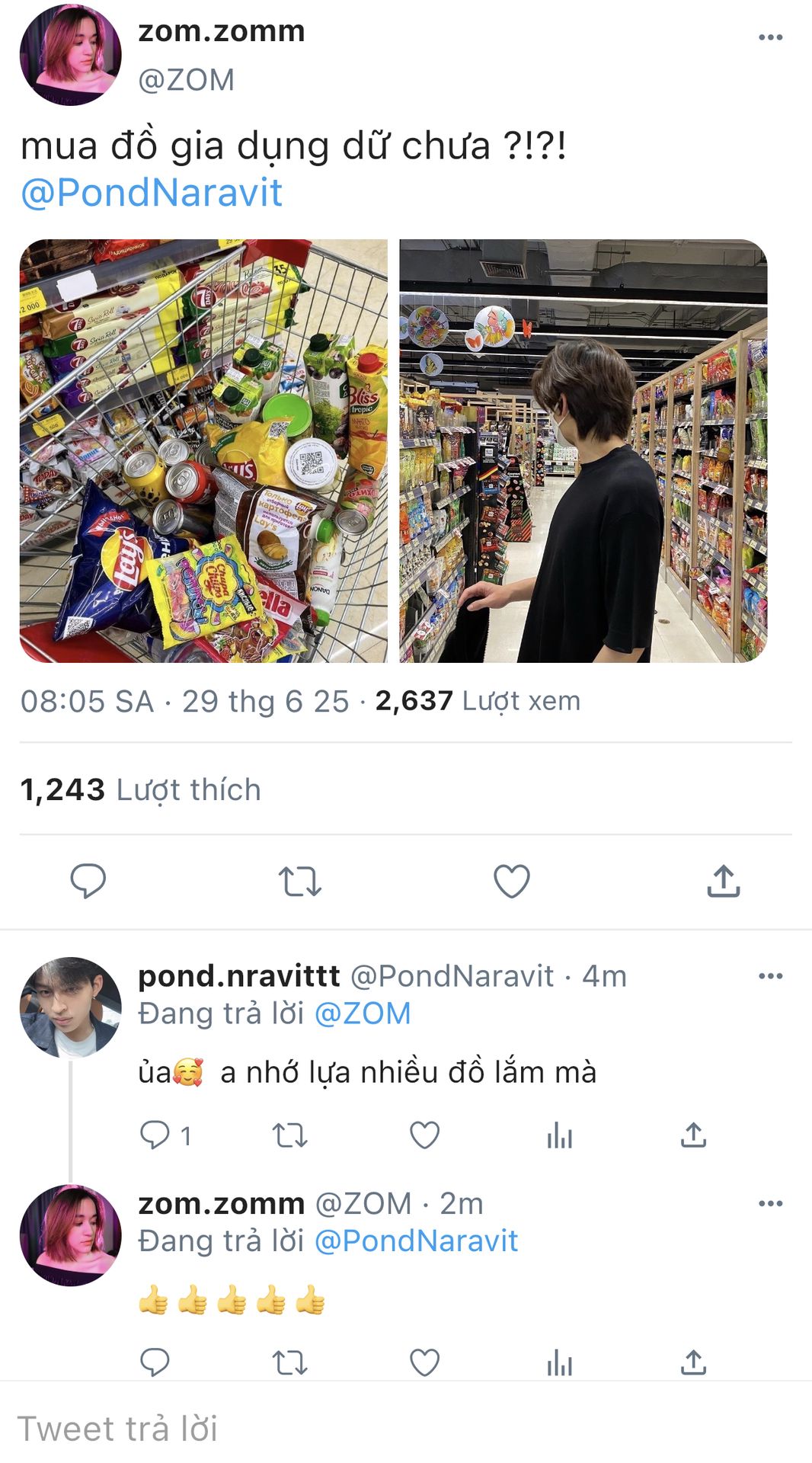Like the main tweet with heart icon

point(512,882)
